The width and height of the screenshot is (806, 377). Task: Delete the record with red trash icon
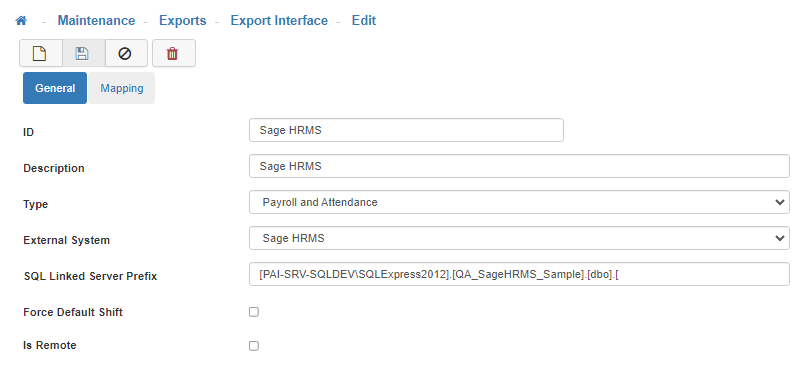point(174,53)
